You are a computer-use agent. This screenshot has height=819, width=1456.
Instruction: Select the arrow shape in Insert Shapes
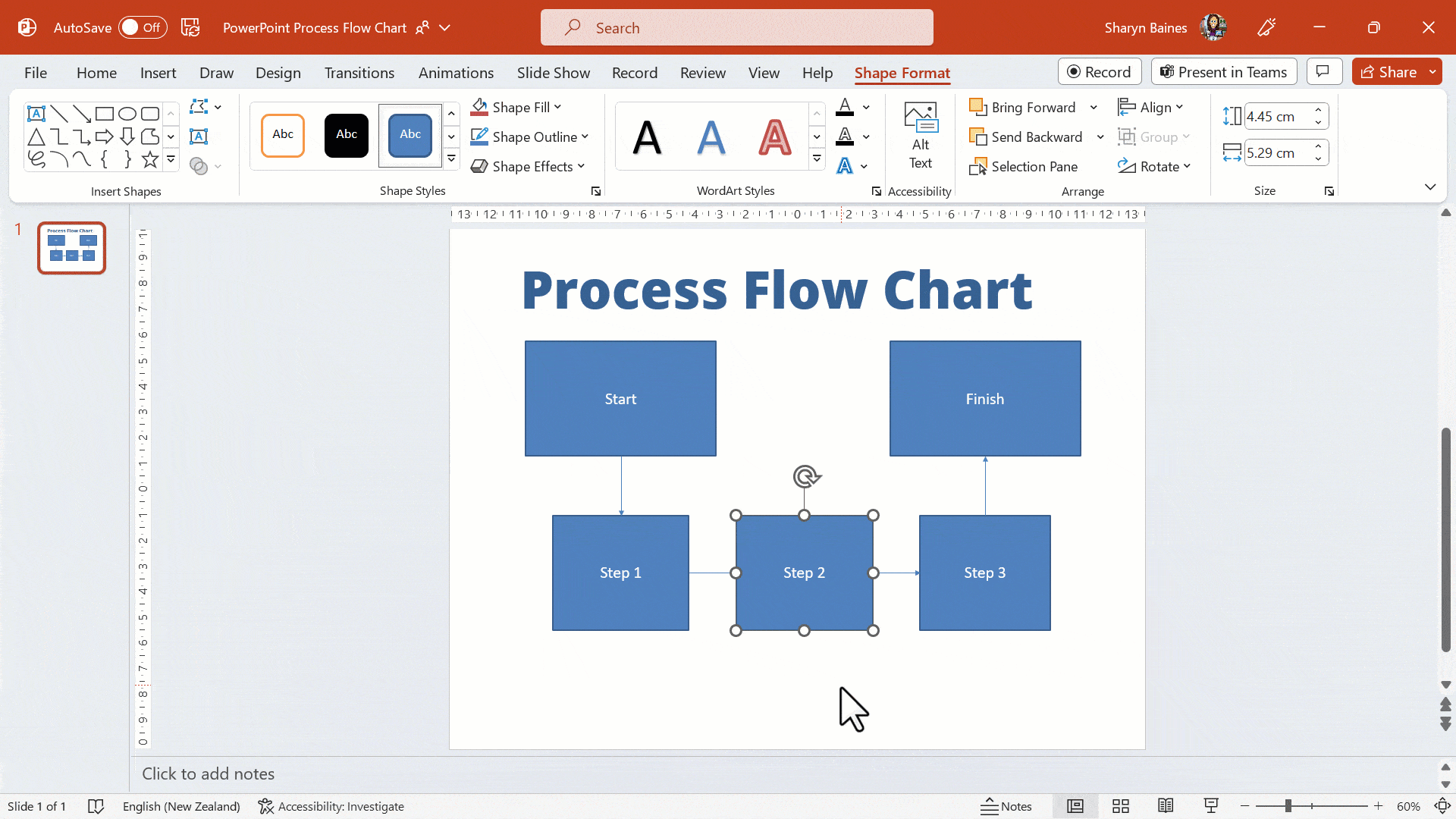click(104, 136)
